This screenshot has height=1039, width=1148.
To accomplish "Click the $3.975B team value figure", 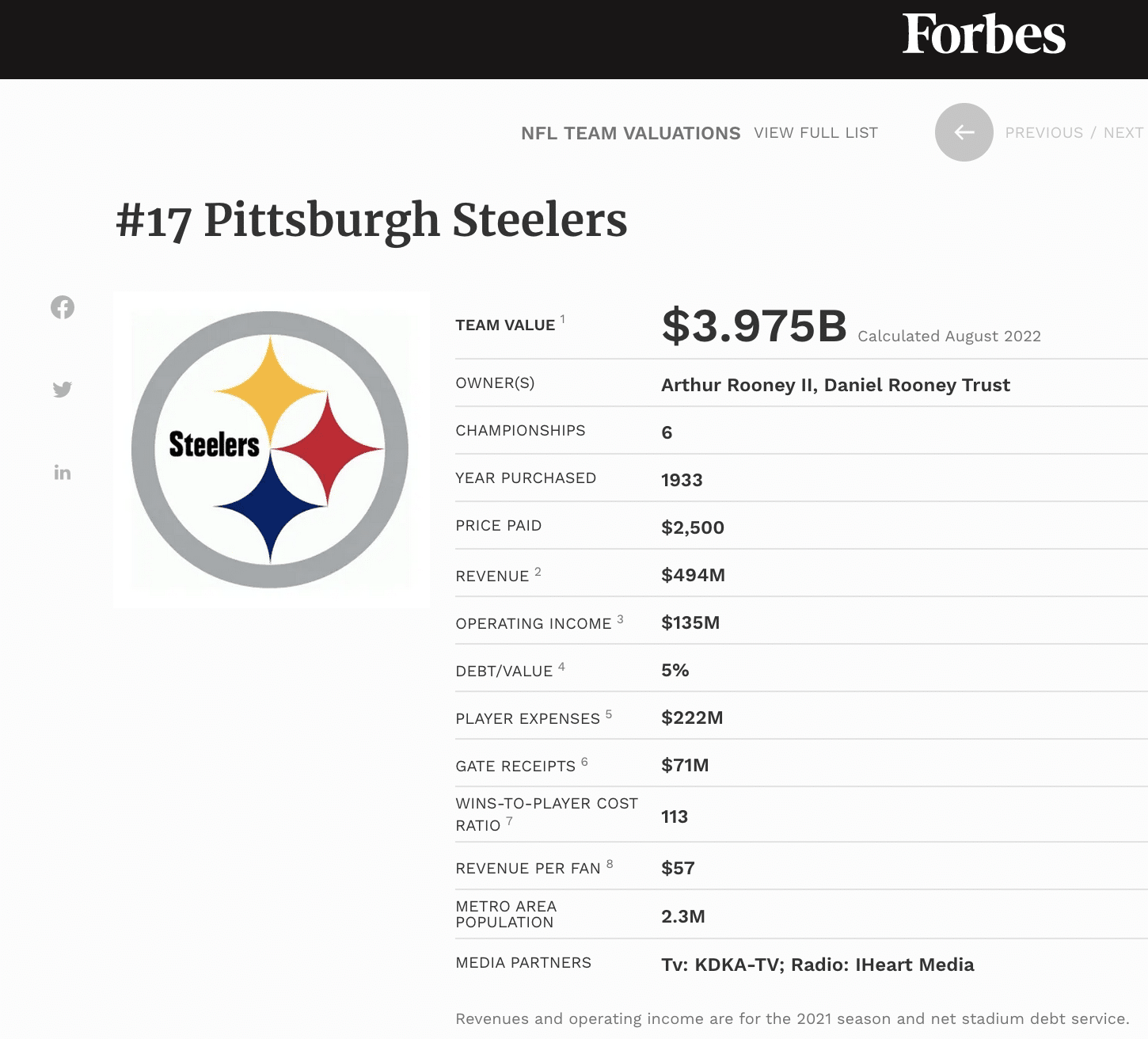I will 754,325.
